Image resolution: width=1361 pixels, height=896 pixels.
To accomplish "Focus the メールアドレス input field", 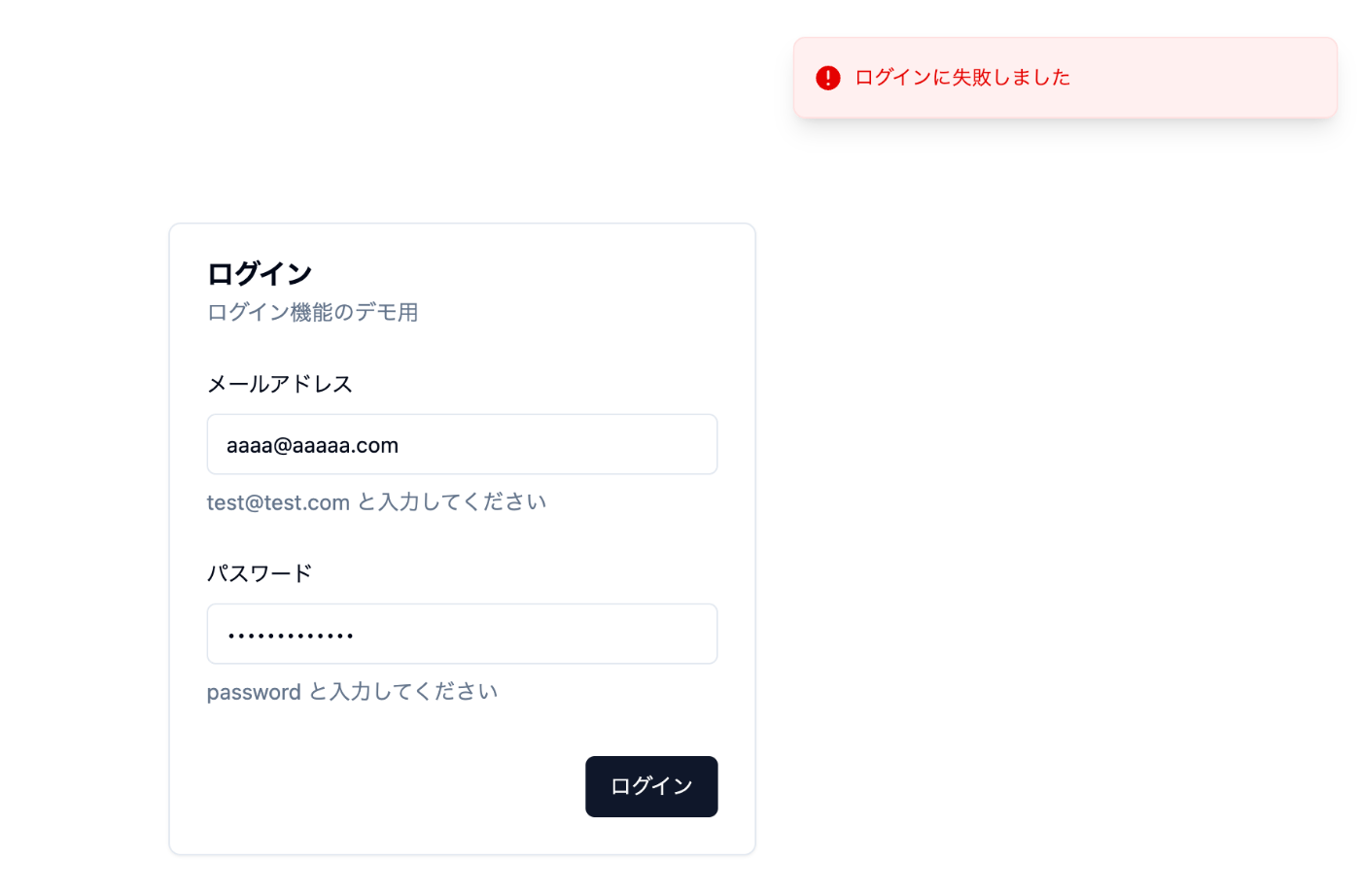I will (462, 444).
